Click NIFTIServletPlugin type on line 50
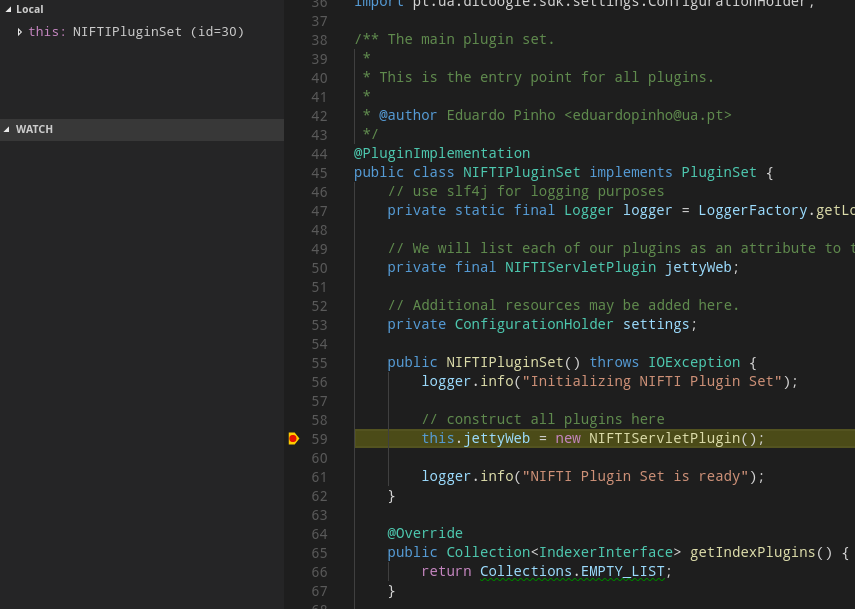Viewport: 855px width, 609px height. (580, 267)
